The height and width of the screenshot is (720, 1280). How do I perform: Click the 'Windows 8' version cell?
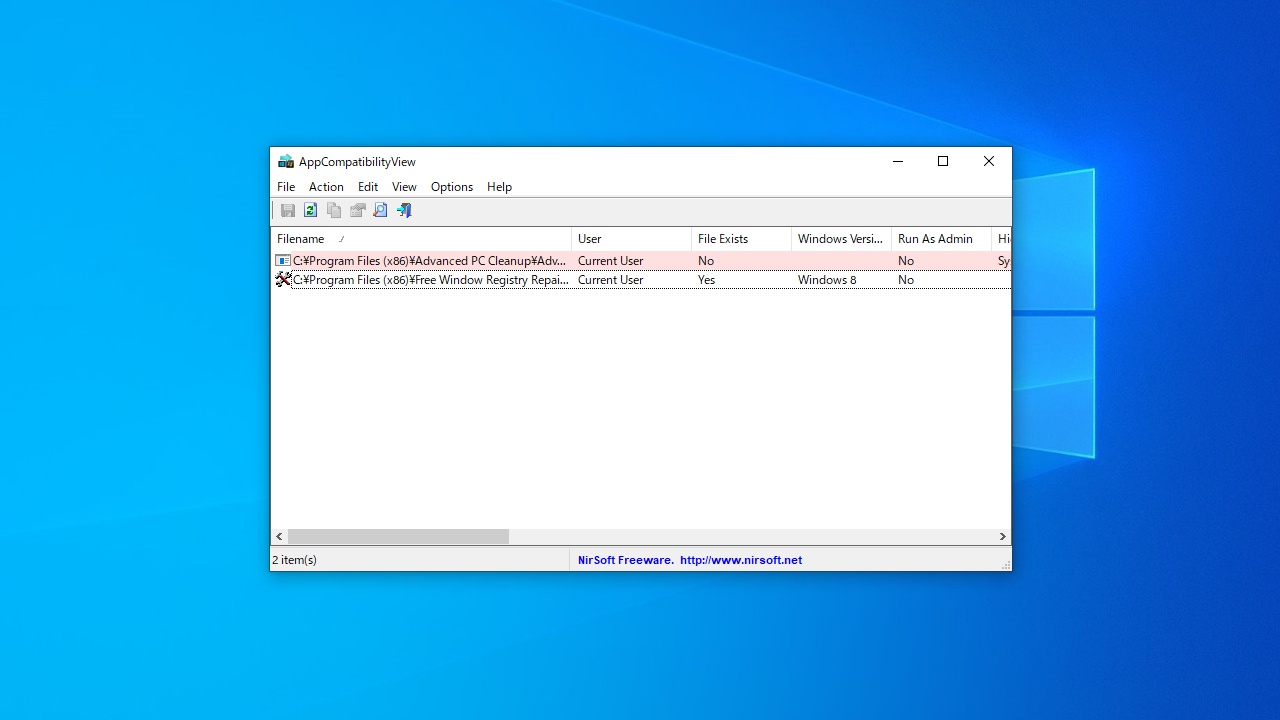click(827, 280)
